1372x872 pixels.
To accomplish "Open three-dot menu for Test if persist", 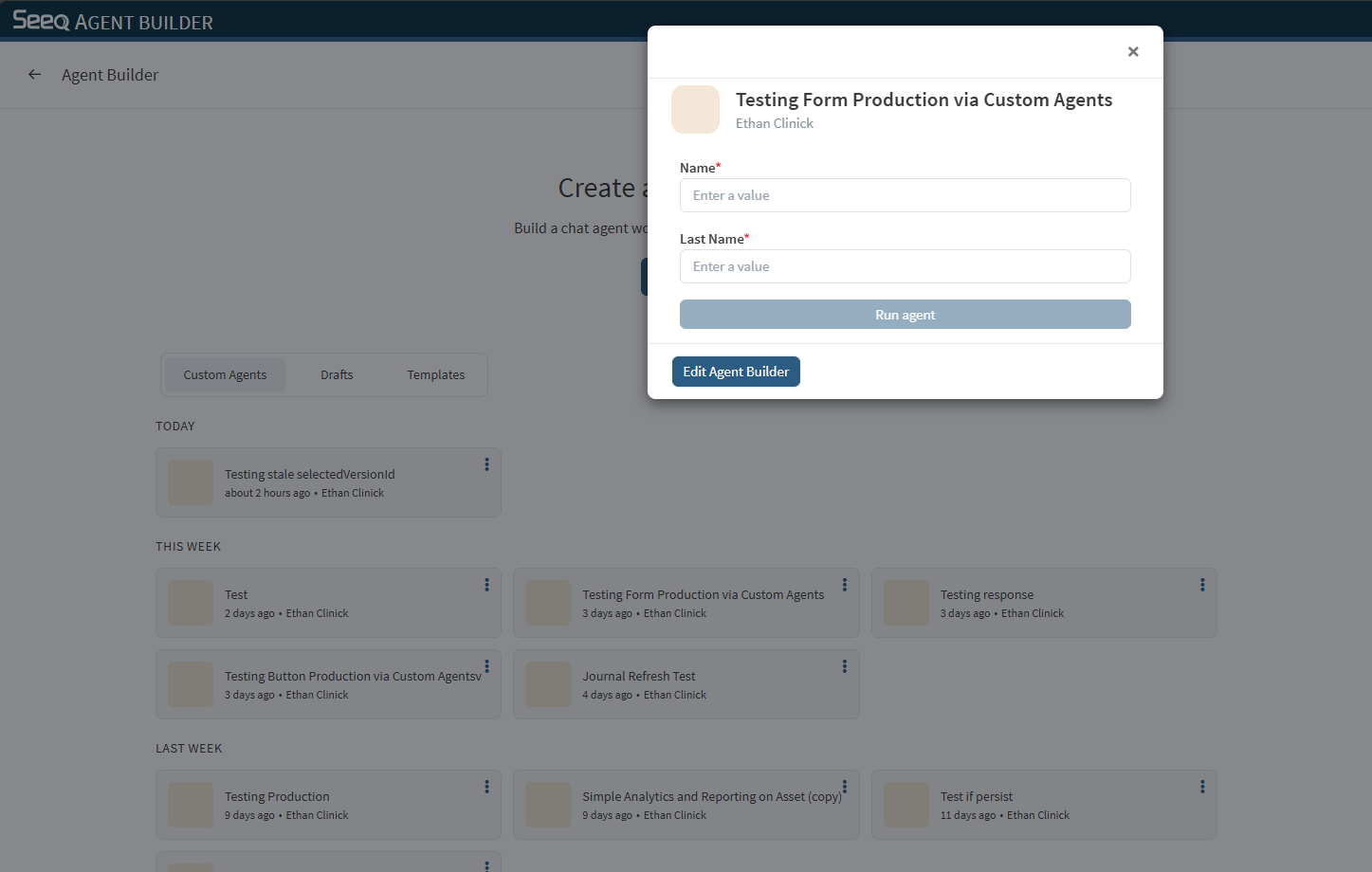I will click(x=1202, y=787).
